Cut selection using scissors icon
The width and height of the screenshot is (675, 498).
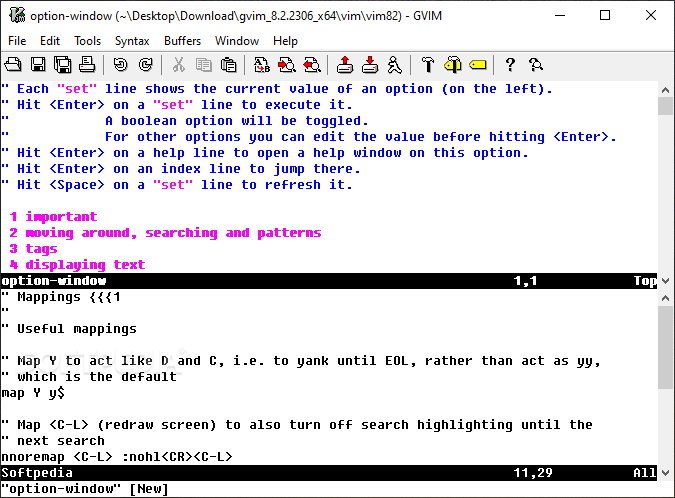pos(178,65)
